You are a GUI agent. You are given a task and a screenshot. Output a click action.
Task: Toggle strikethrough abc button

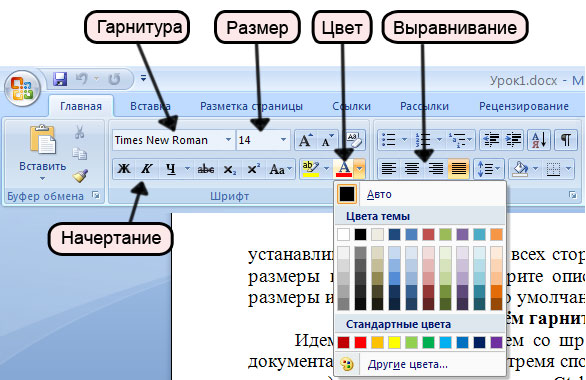tap(206, 169)
